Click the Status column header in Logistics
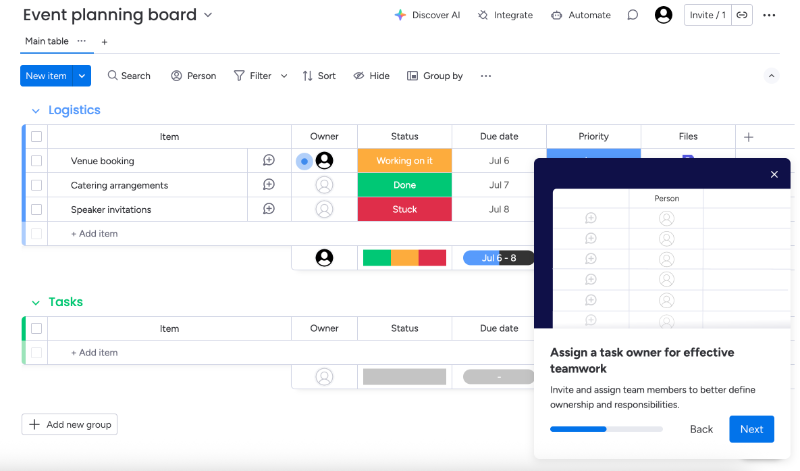 tap(405, 137)
